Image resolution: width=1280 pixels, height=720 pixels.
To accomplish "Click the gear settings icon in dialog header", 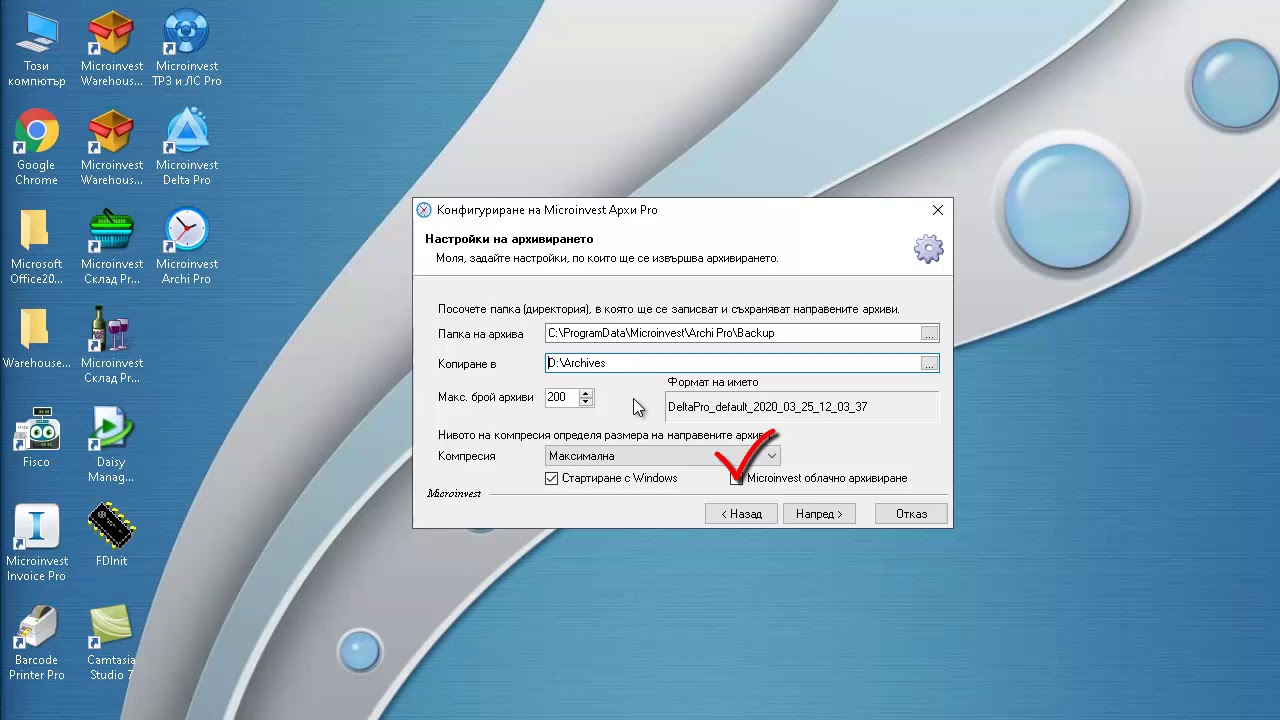I will click(929, 249).
